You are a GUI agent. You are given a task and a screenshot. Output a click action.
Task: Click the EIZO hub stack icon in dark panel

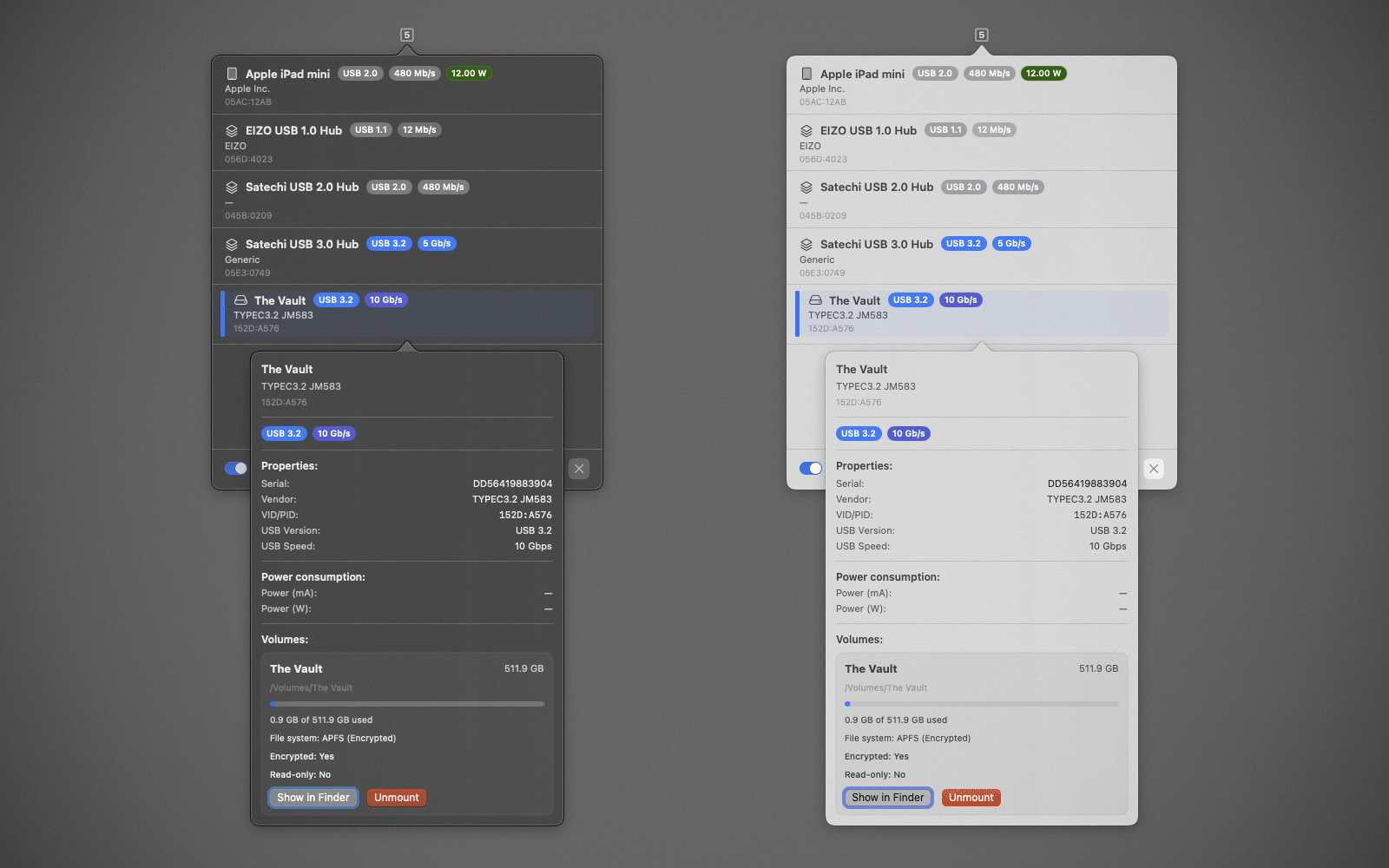(x=232, y=131)
